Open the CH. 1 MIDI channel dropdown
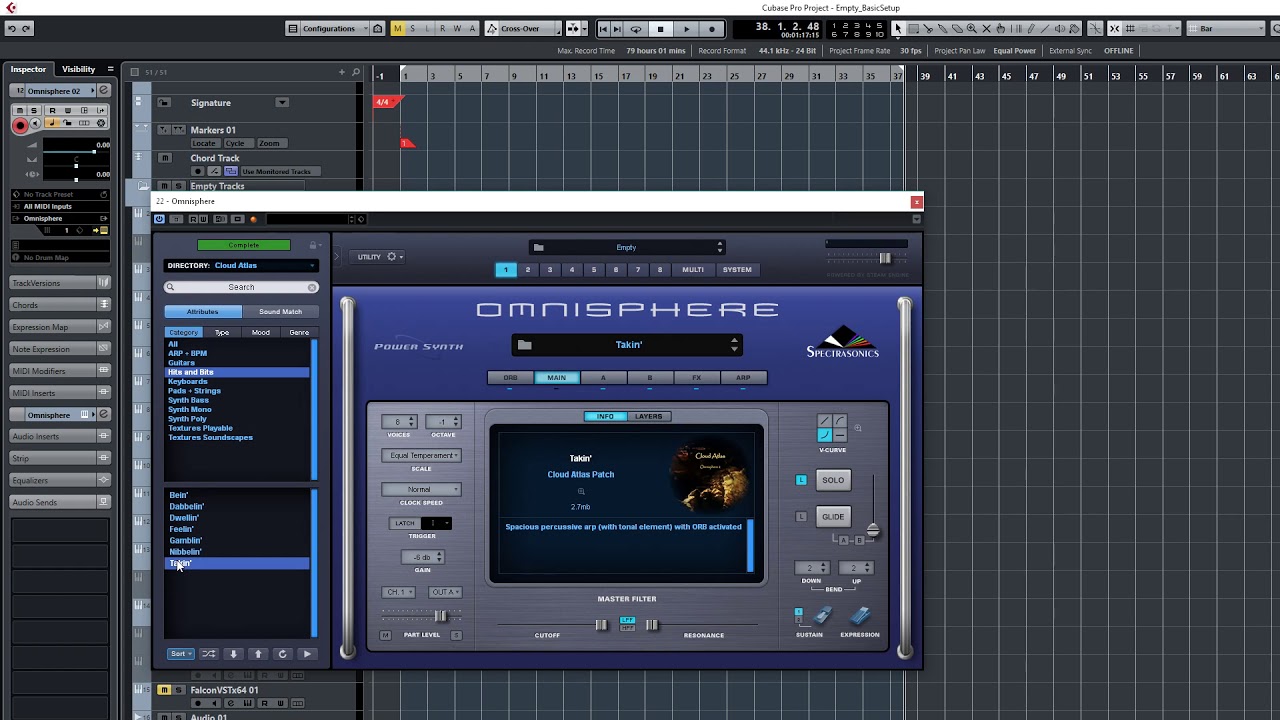1280x720 pixels. [399, 592]
